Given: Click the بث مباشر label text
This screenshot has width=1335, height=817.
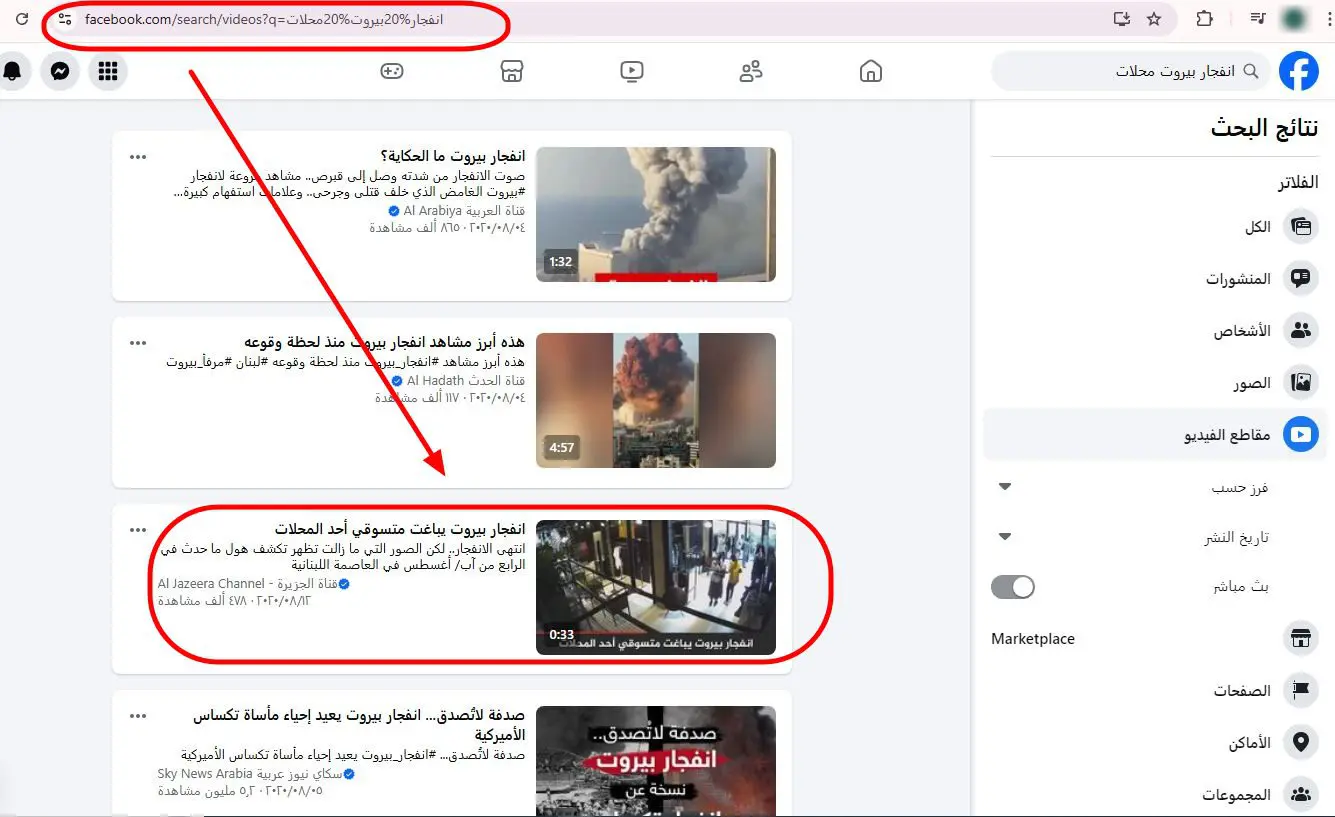Looking at the screenshot, I should [x=1242, y=587].
